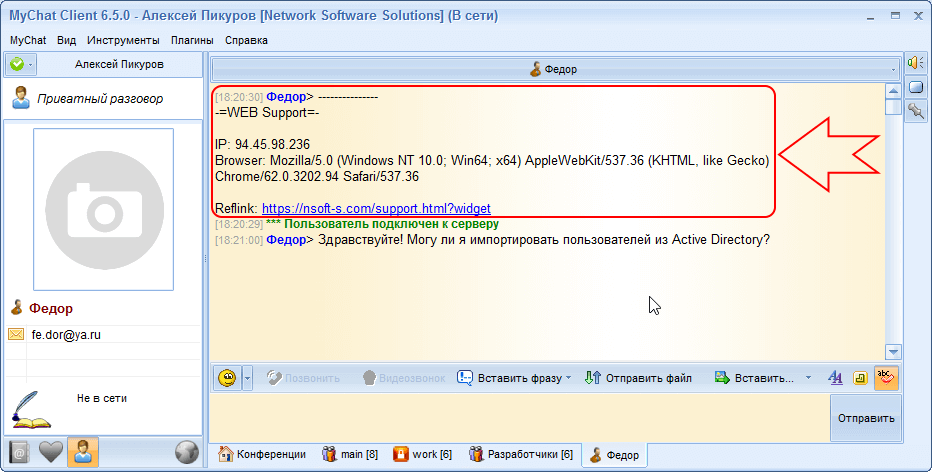
Task: Click the yellow note icon in toolbar
Action: pos(860,378)
